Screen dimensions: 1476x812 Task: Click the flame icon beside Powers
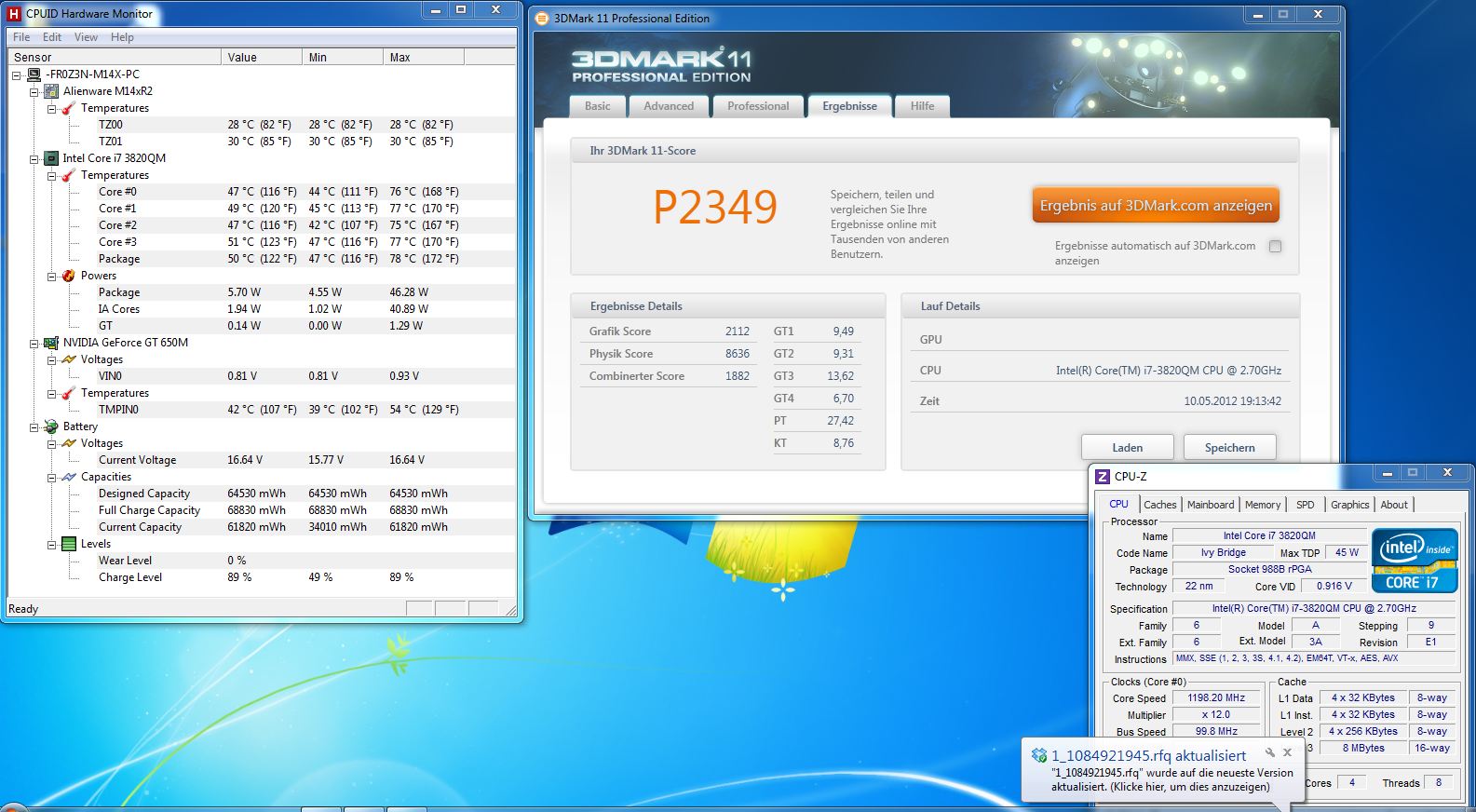coord(69,276)
